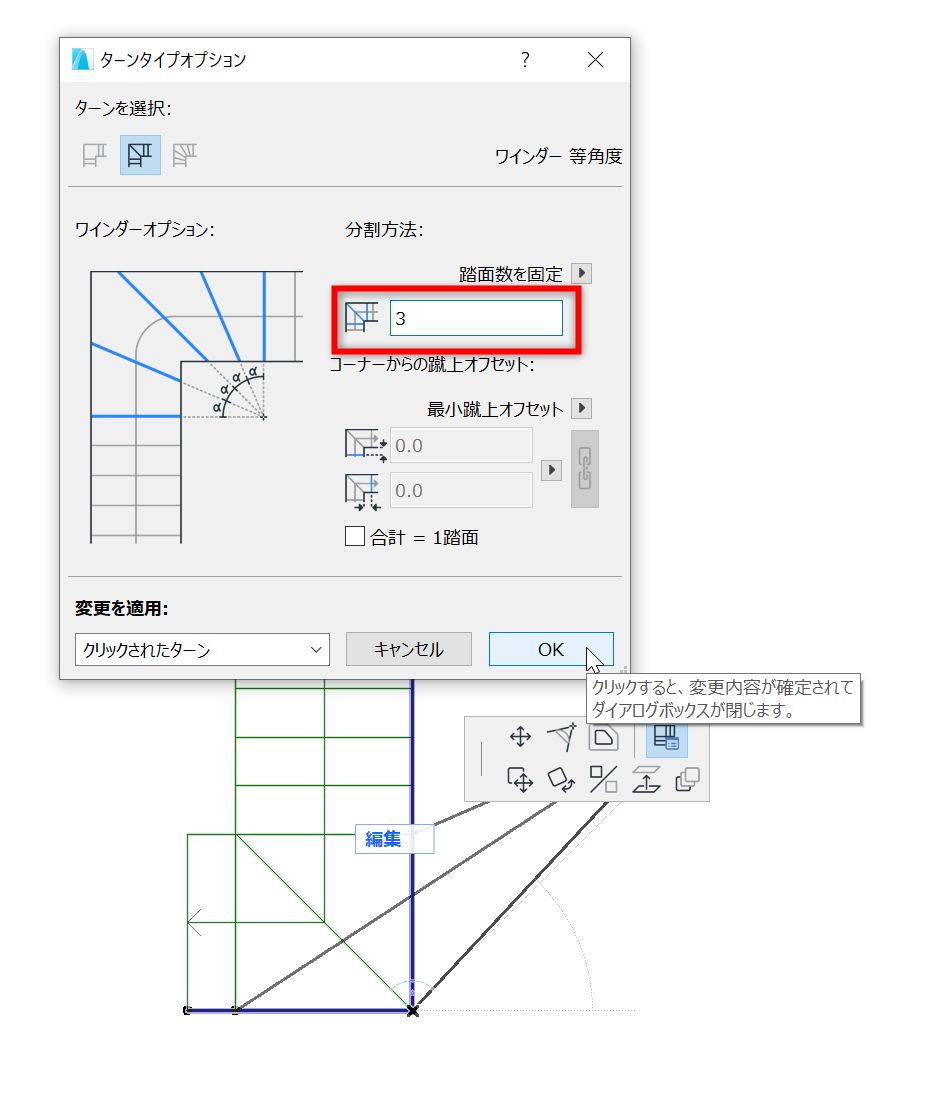Open the 踏面数を固定 division method flyout

coord(582,273)
